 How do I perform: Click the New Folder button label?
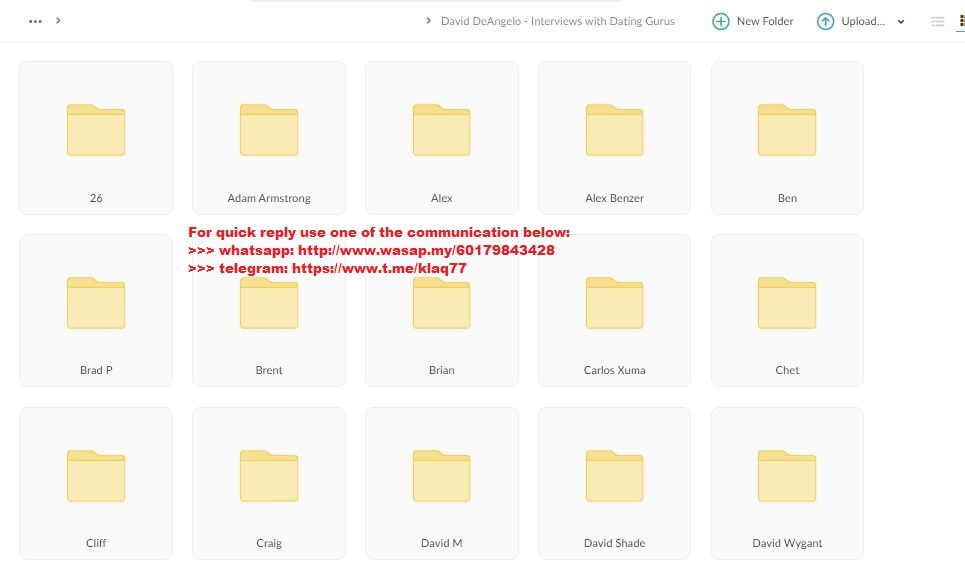click(x=765, y=21)
